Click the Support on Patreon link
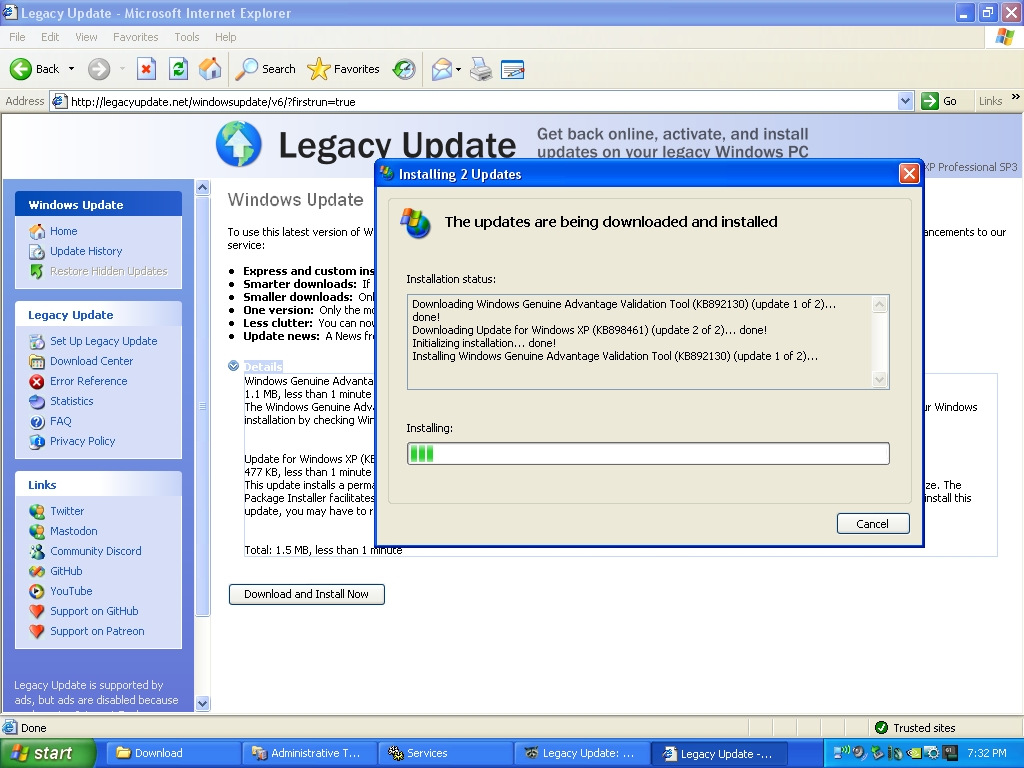 (x=97, y=632)
